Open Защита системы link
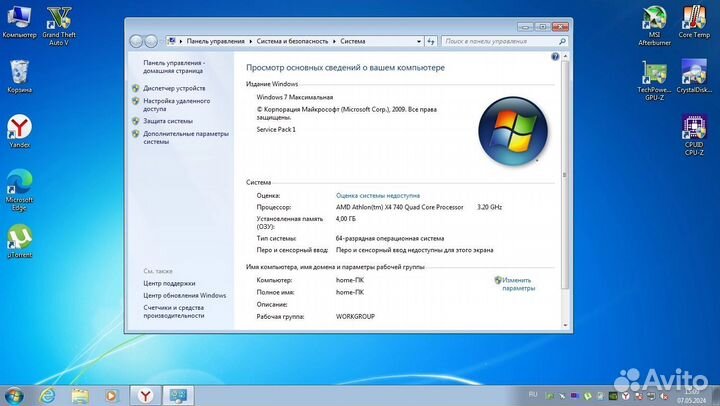Viewport: 720px width, 406px height. 168,121
